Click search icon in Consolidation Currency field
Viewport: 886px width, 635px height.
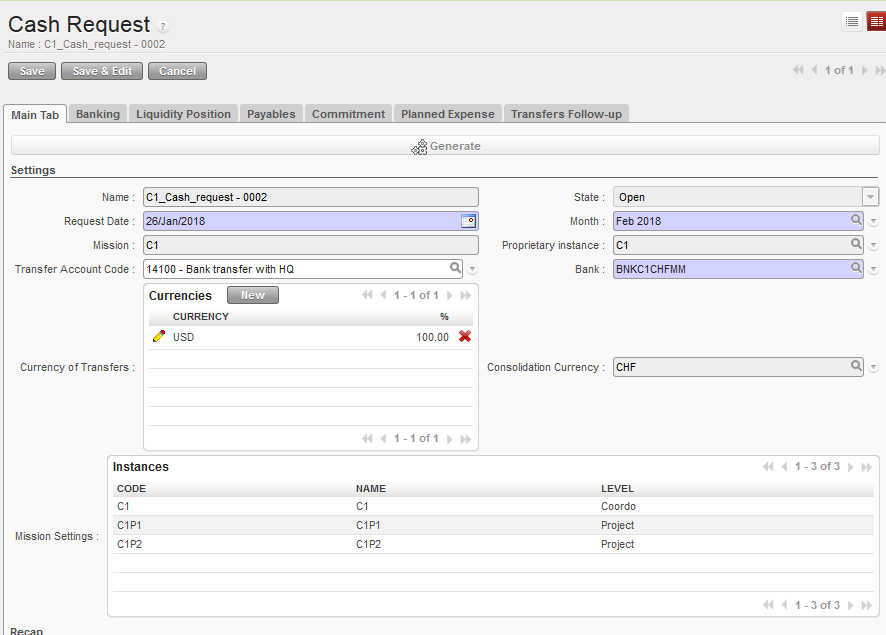(856, 367)
